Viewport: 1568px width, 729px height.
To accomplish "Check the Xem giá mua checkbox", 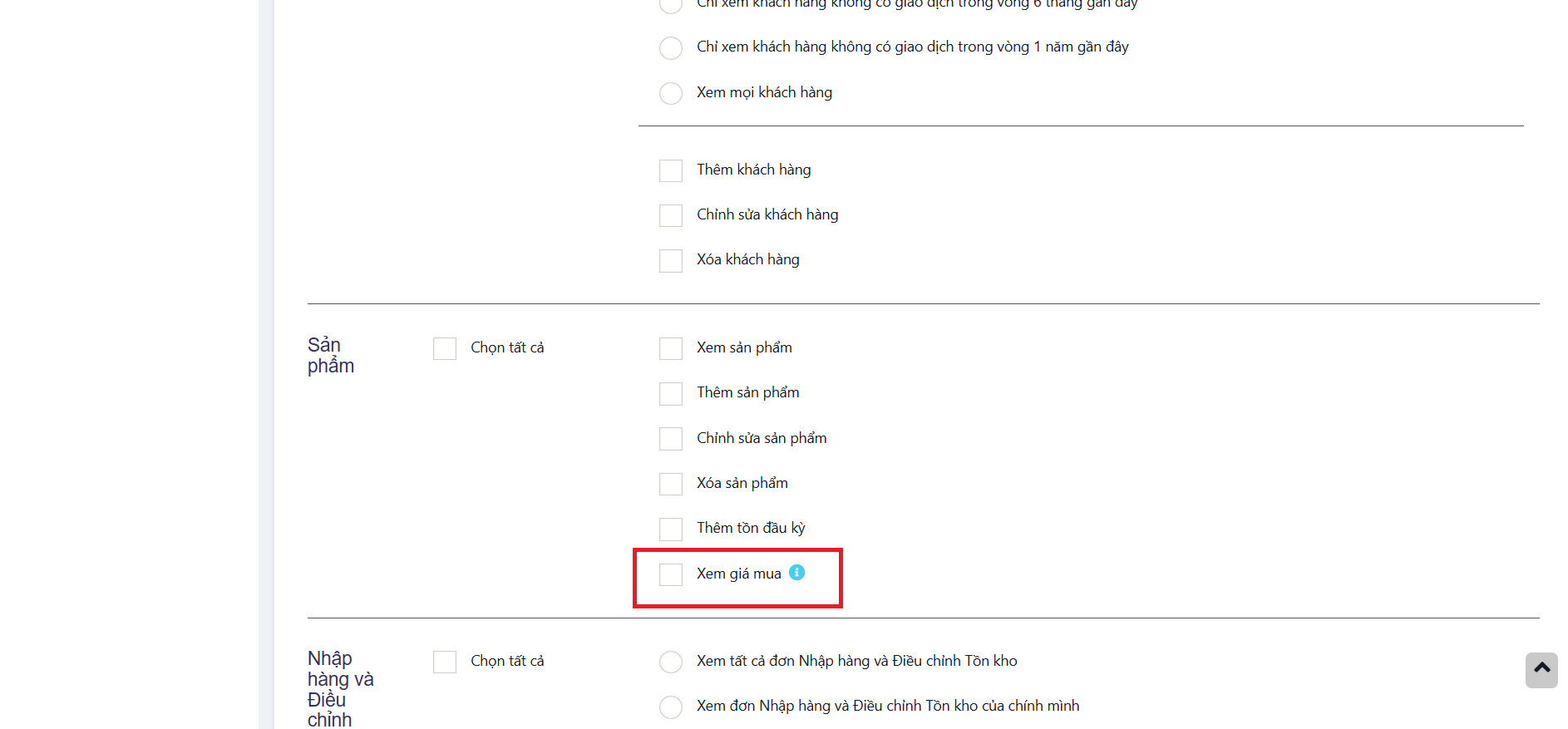I will 671,574.
